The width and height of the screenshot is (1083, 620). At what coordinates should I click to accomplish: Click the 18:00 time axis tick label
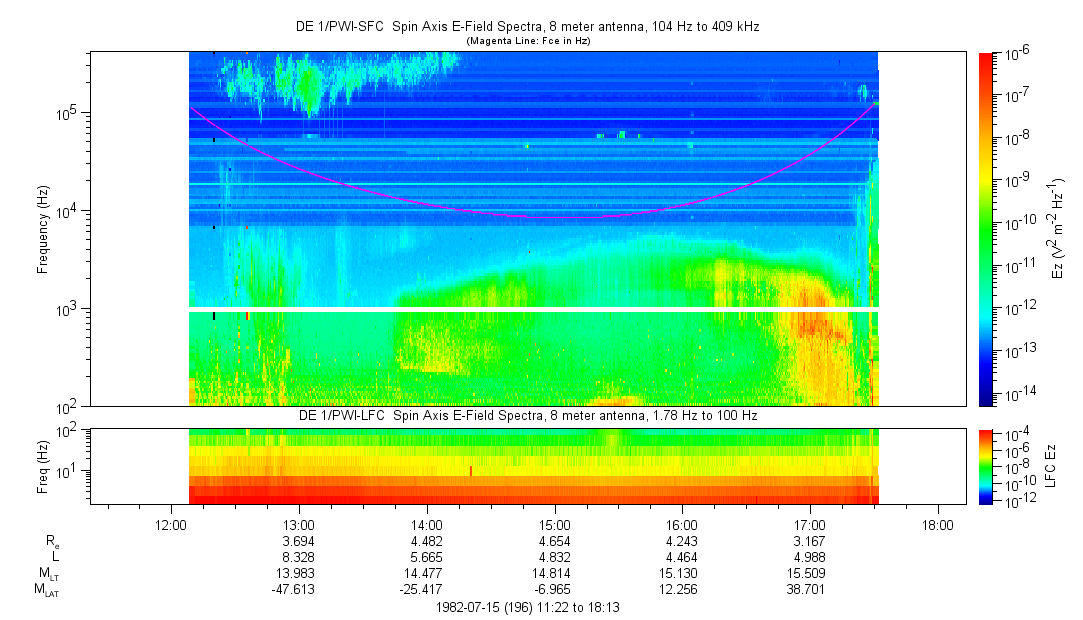(938, 524)
